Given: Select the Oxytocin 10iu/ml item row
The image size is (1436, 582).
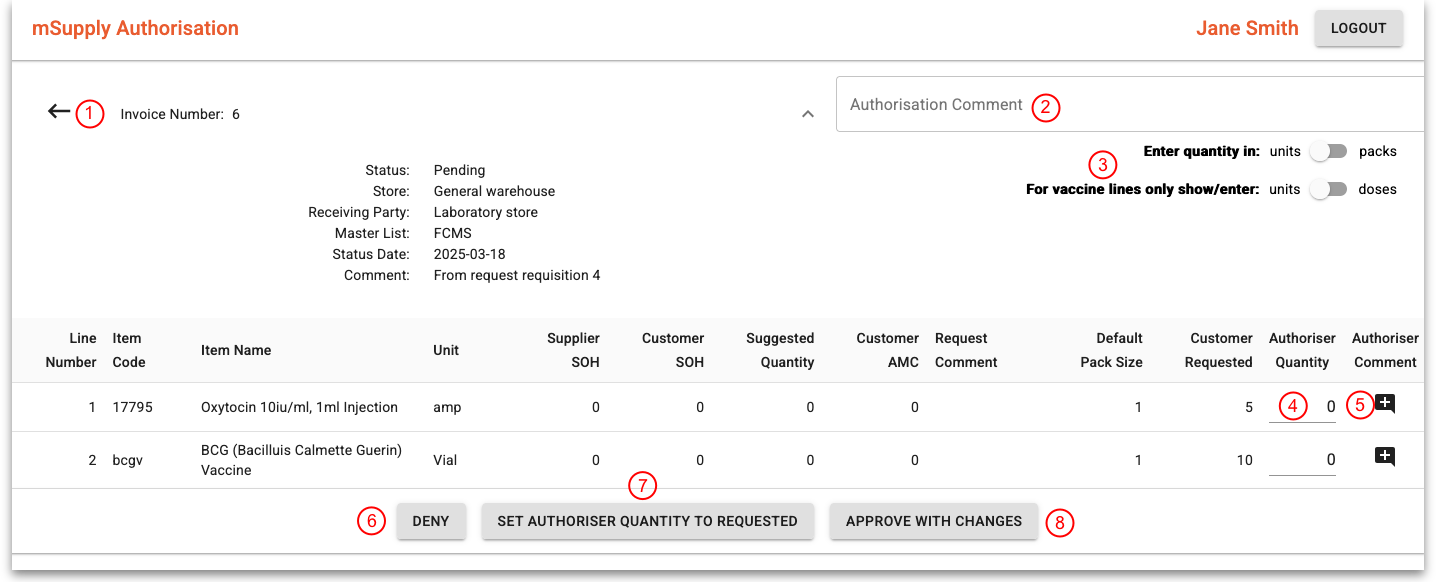Looking at the screenshot, I should (x=299, y=407).
